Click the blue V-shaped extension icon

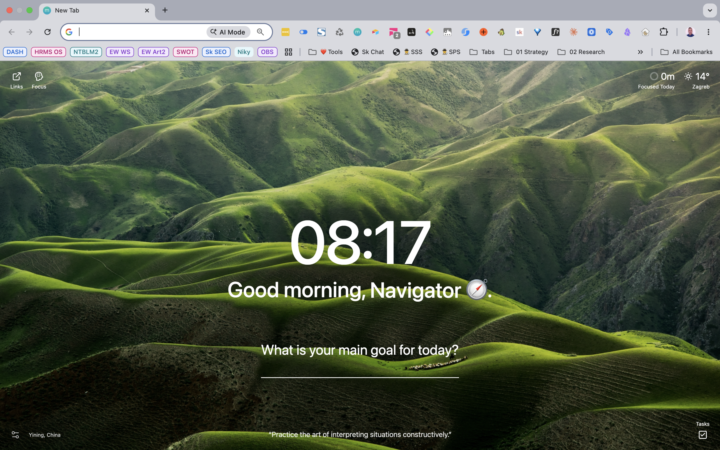(537, 32)
